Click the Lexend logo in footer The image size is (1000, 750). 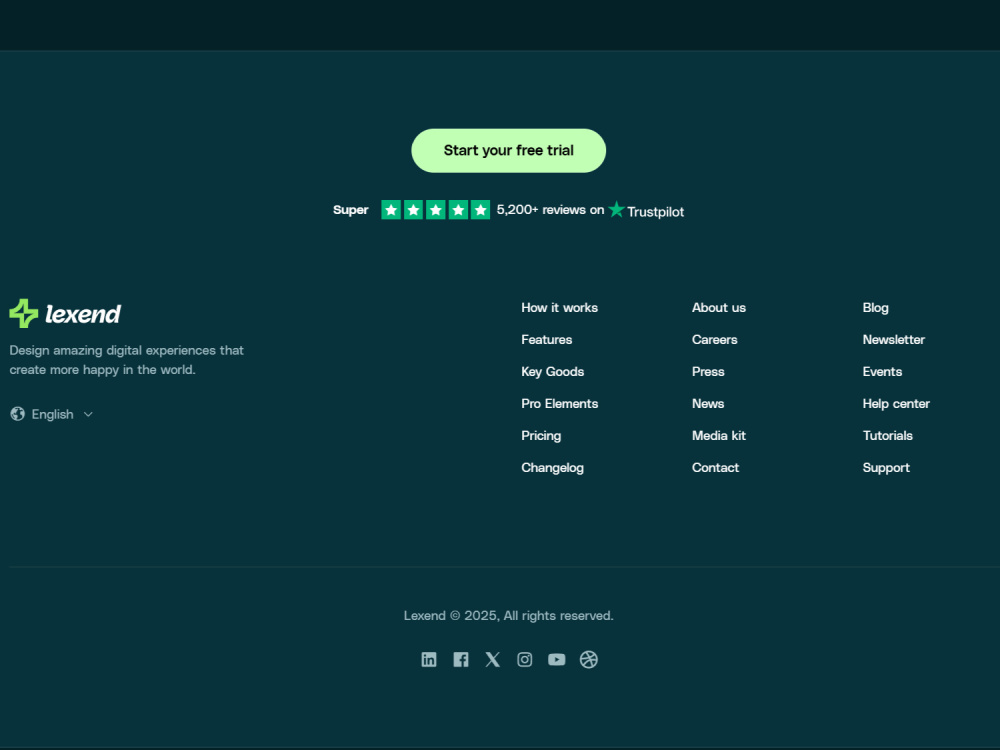point(65,313)
